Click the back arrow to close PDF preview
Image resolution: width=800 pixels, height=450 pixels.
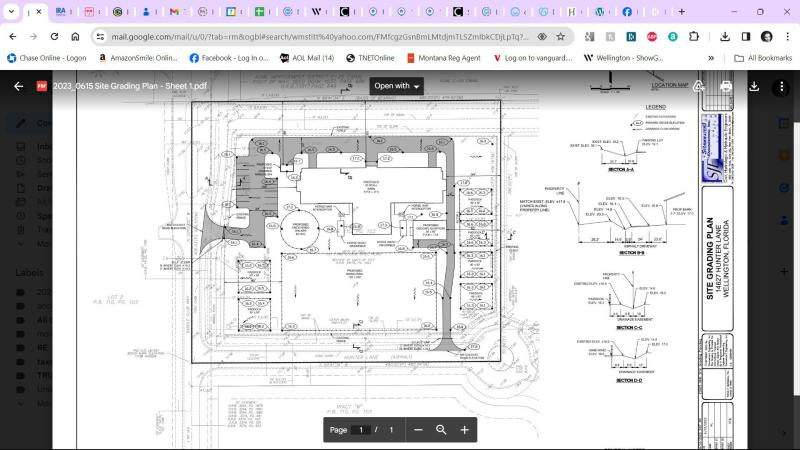point(18,86)
